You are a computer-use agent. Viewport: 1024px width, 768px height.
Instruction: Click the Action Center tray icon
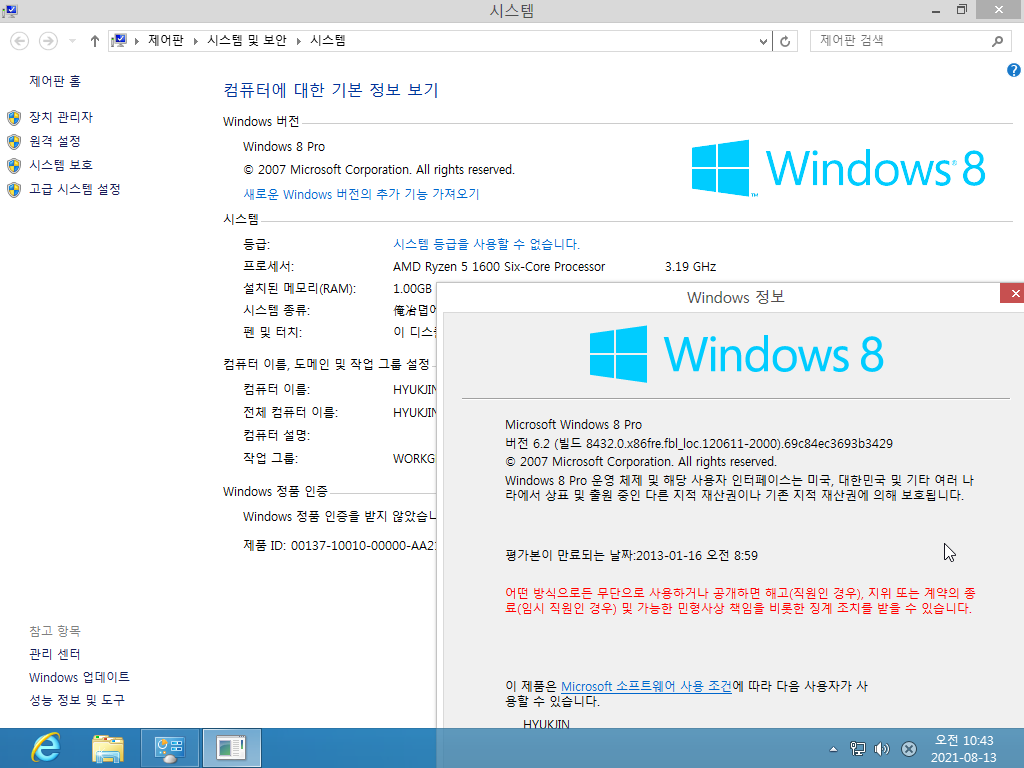[x=908, y=749]
